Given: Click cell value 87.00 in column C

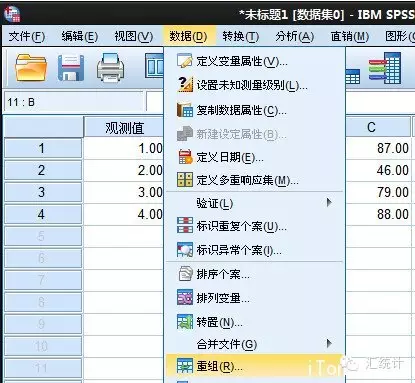Looking at the screenshot, I should (378, 148).
